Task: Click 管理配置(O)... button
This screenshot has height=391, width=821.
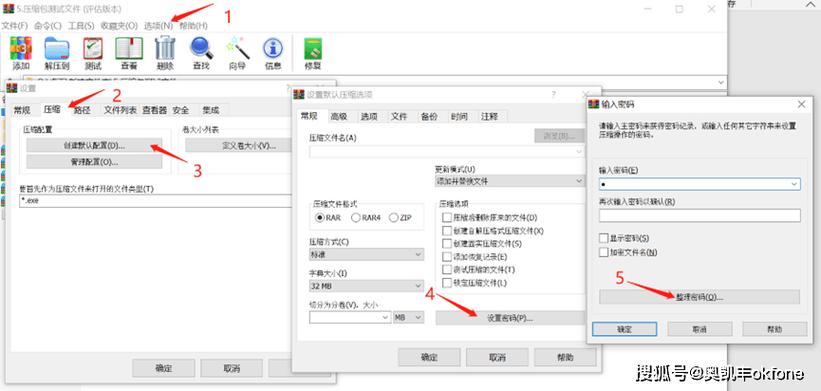Action: coord(94,162)
